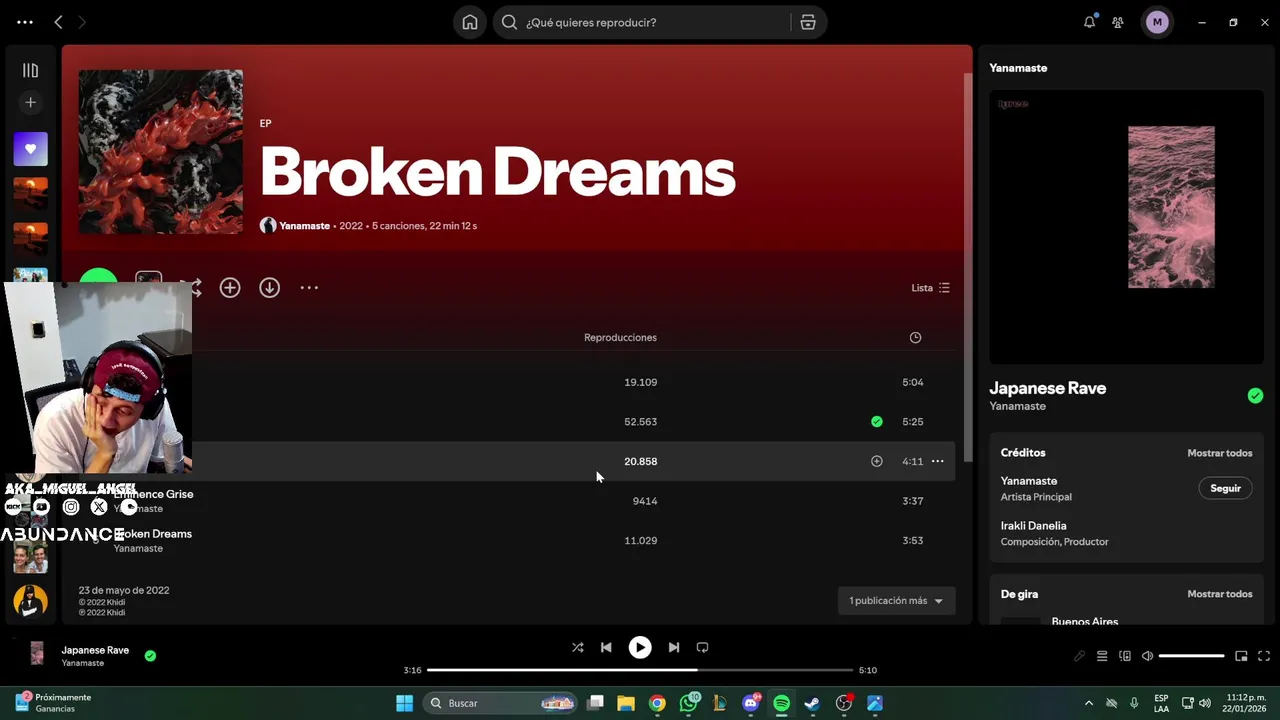
Task: Open the lyrics microphone icon
Action: 1079,656
